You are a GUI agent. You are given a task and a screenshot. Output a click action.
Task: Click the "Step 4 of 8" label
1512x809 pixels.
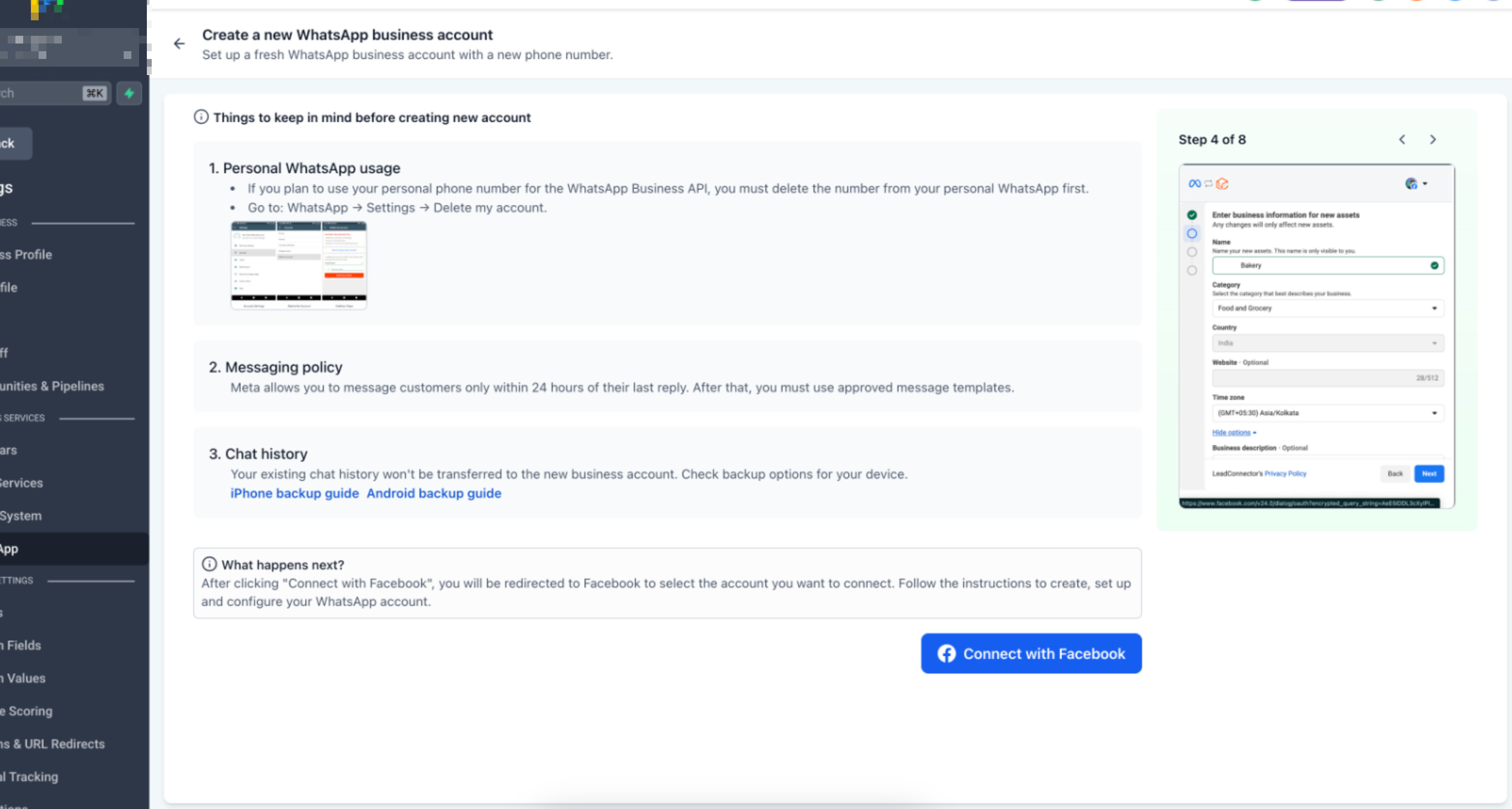(x=1212, y=140)
